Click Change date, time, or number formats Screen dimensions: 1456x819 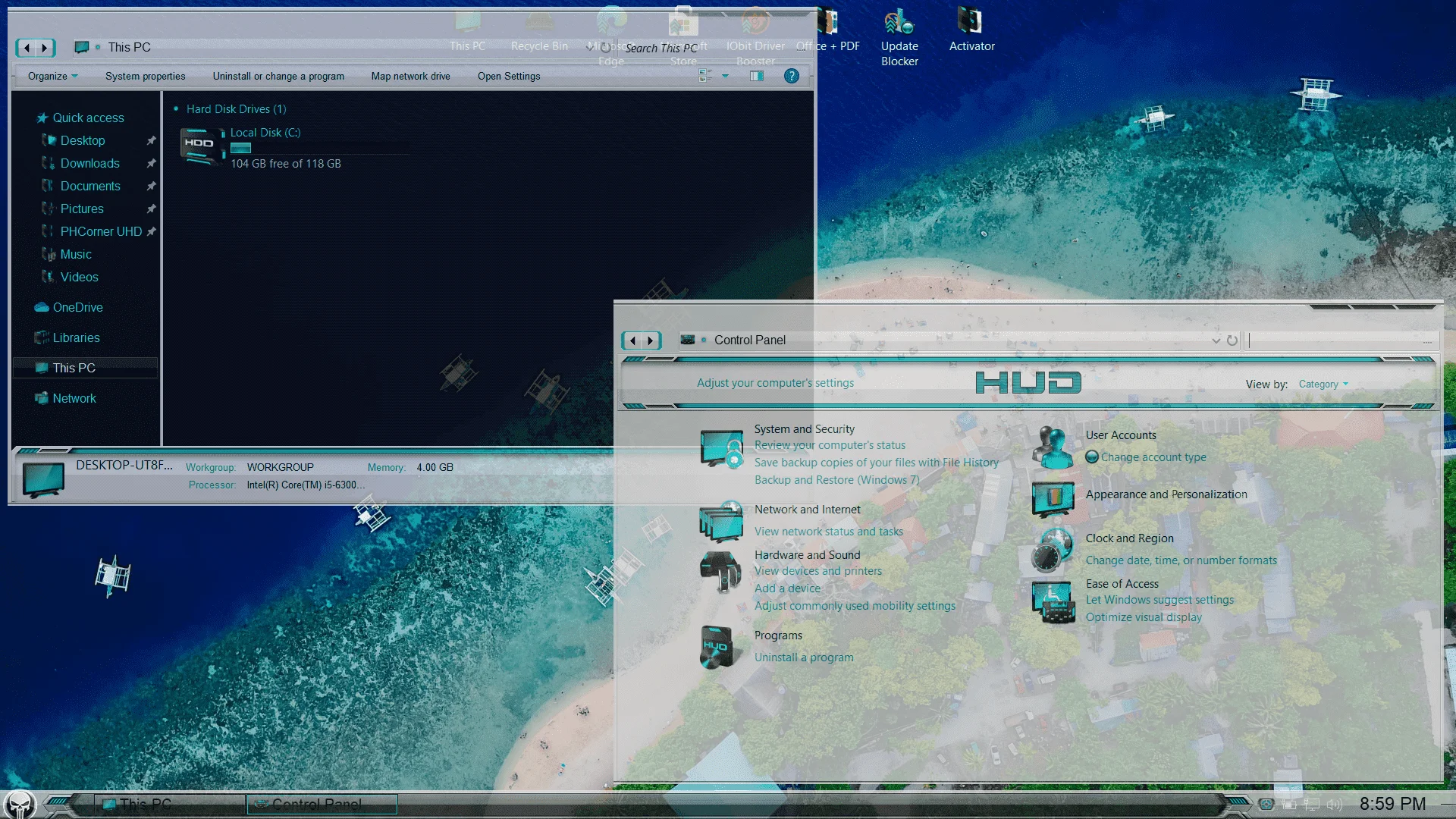pyautogui.click(x=1181, y=560)
